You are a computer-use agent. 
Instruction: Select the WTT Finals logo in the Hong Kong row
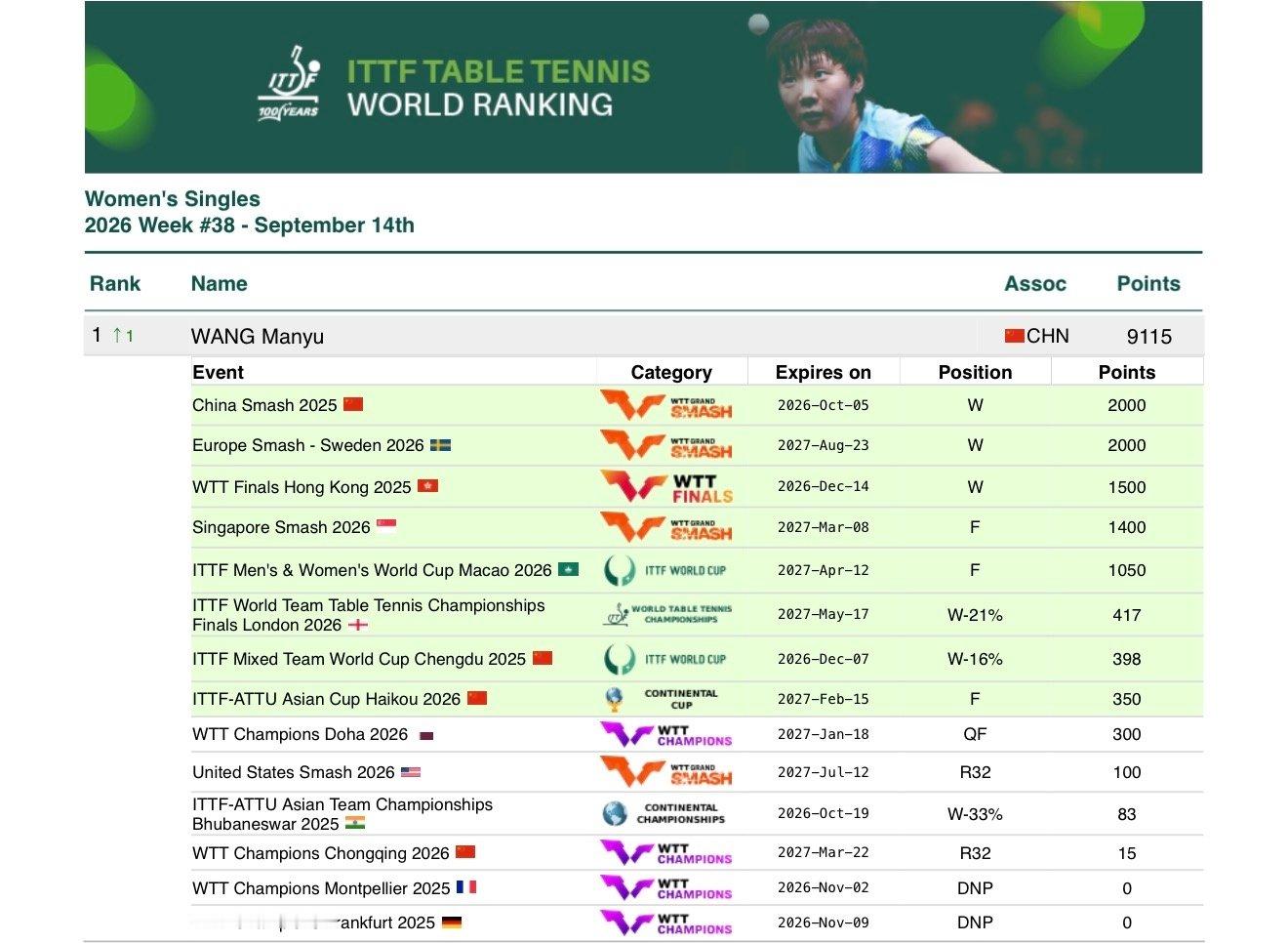point(666,486)
